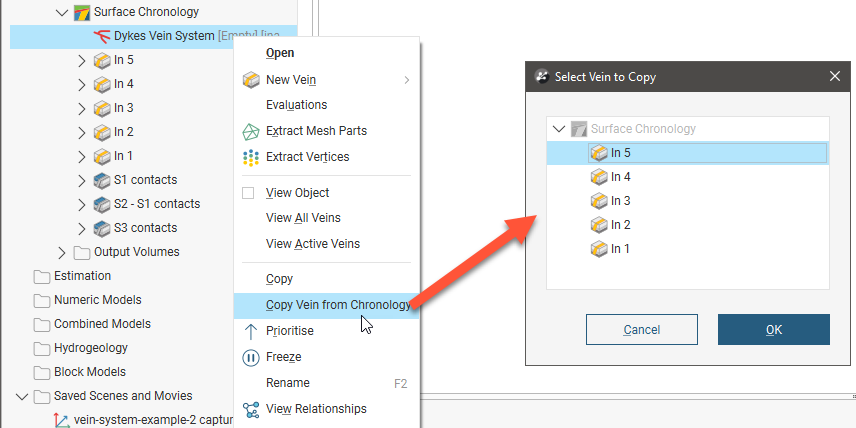Screen dimensions: 856x428
Task: Select In 1 in the vein list
Action: 620,249
